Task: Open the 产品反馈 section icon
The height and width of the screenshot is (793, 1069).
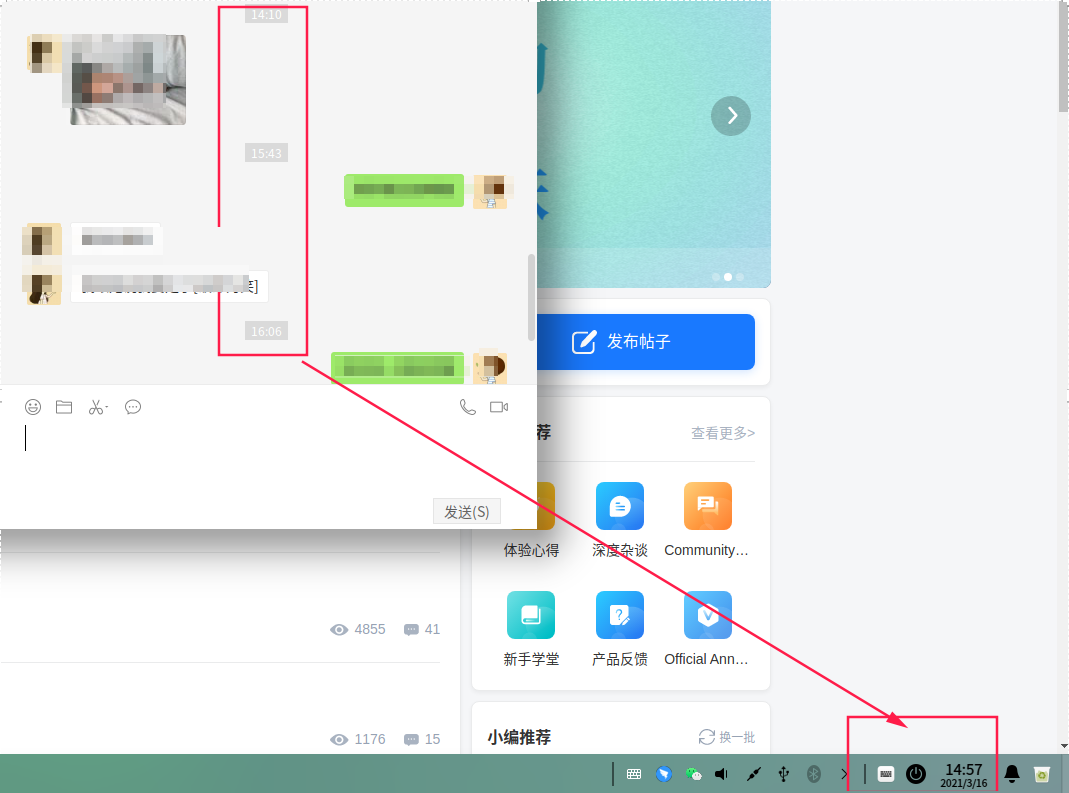Action: 620,615
